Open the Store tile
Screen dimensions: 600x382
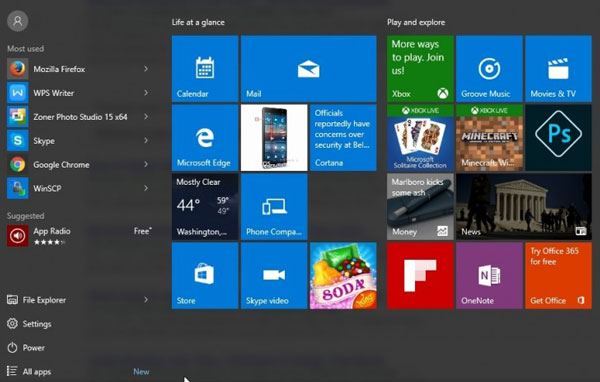pyautogui.click(x=205, y=275)
